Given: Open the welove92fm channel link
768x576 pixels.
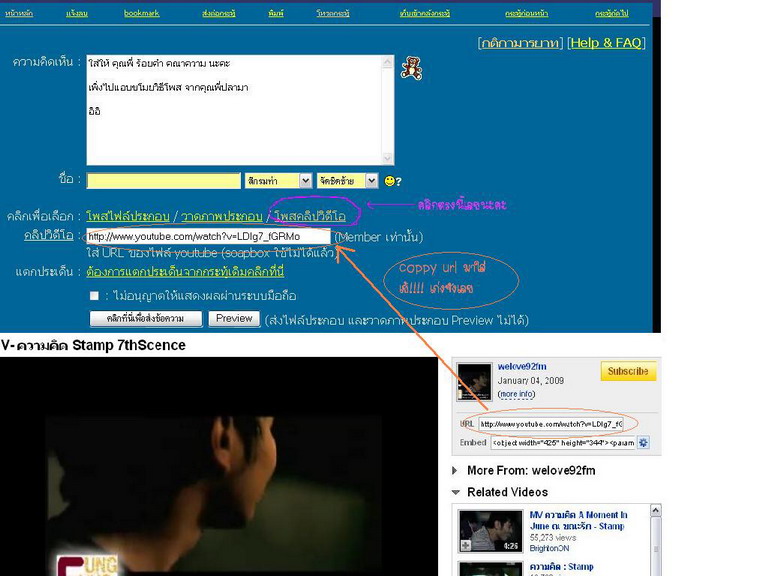Looking at the screenshot, I should [522, 366].
